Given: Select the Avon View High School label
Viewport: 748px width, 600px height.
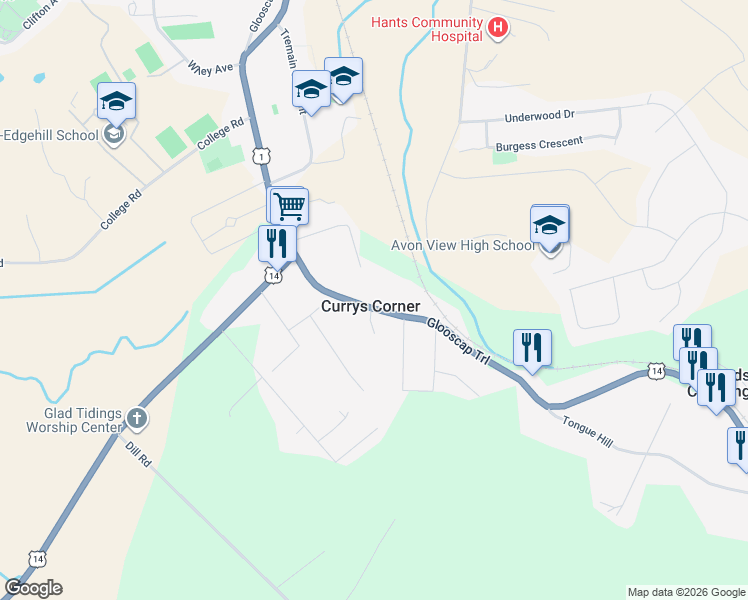Looking at the screenshot, I should click(463, 245).
